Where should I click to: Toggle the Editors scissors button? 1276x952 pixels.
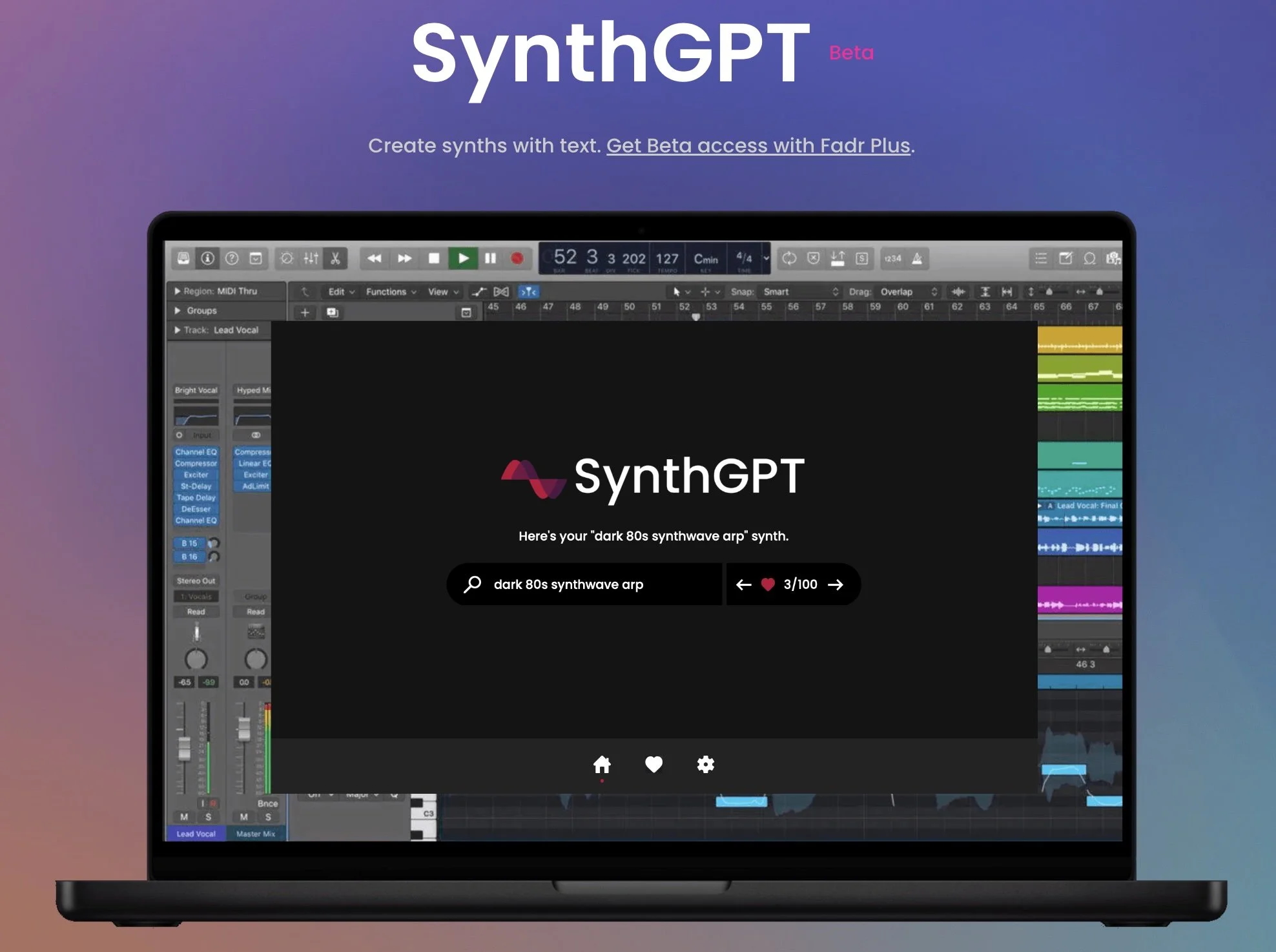tap(335, 258)
